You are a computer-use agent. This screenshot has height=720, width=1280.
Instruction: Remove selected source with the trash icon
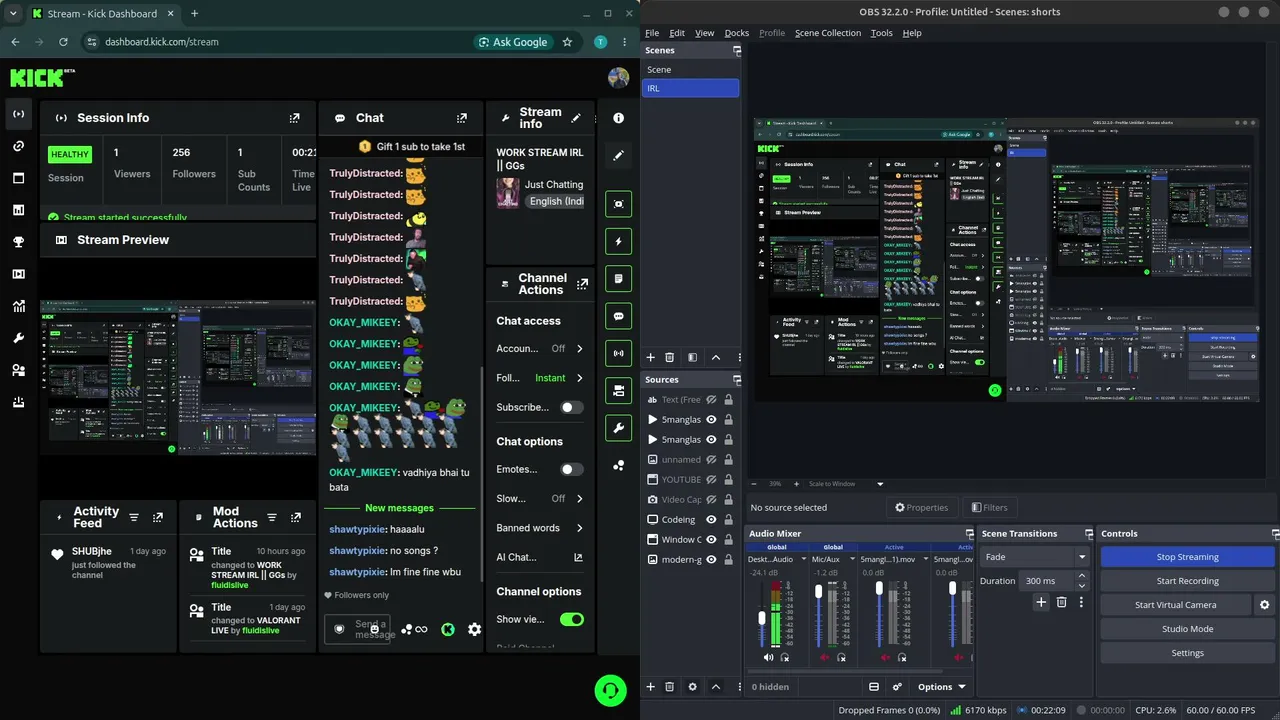(670, 687)
